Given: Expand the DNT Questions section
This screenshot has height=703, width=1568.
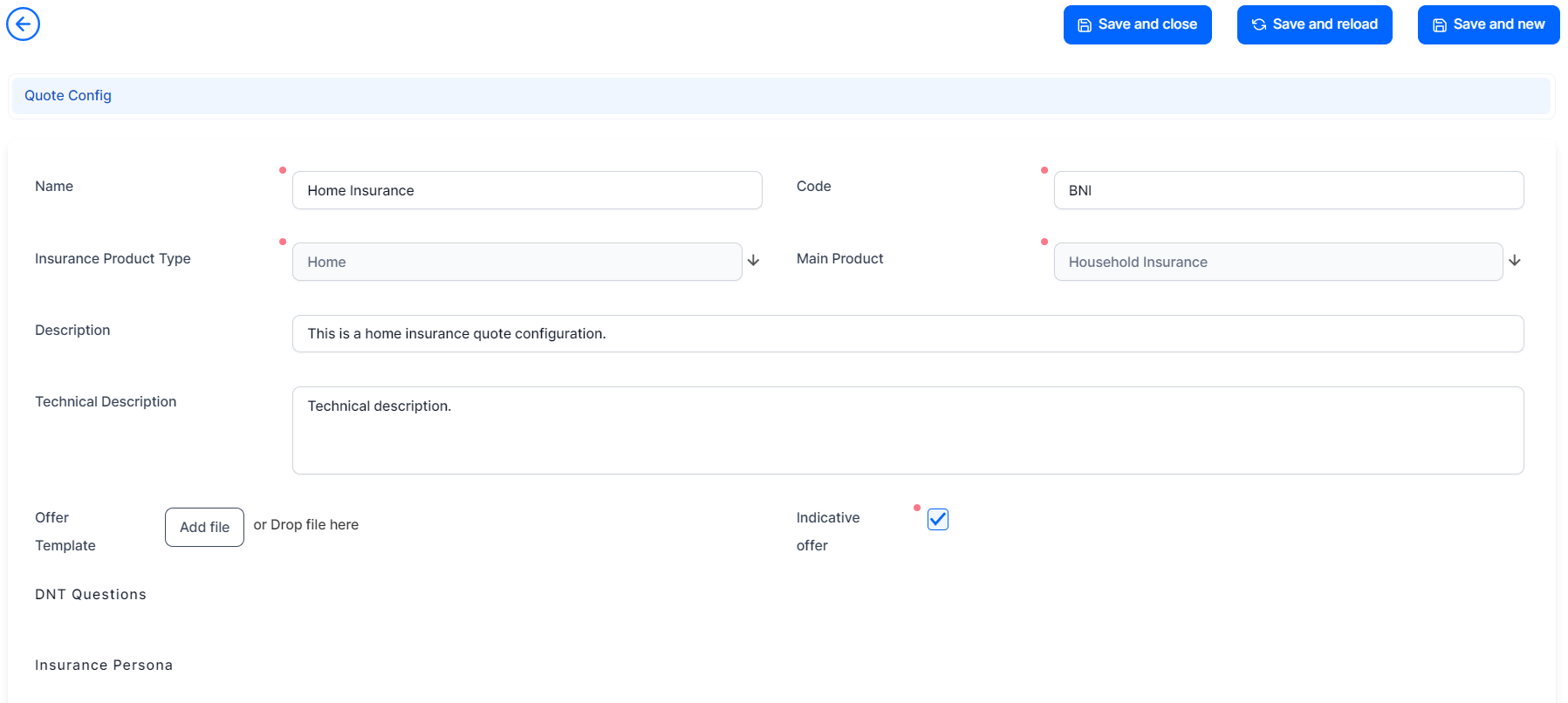Looking at the screenshot, I should (91, 595).
